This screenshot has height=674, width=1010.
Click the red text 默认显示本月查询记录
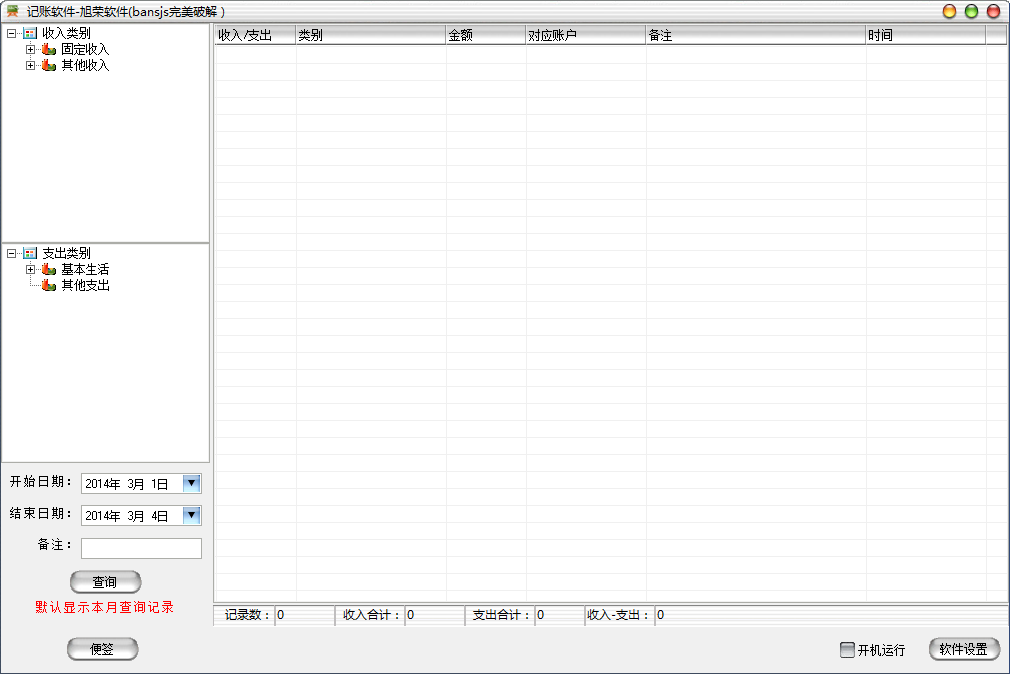point(104,608)
